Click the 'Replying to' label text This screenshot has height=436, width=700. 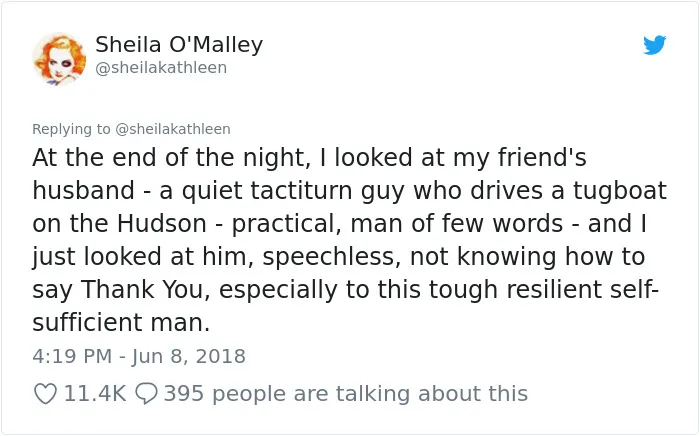71,129
